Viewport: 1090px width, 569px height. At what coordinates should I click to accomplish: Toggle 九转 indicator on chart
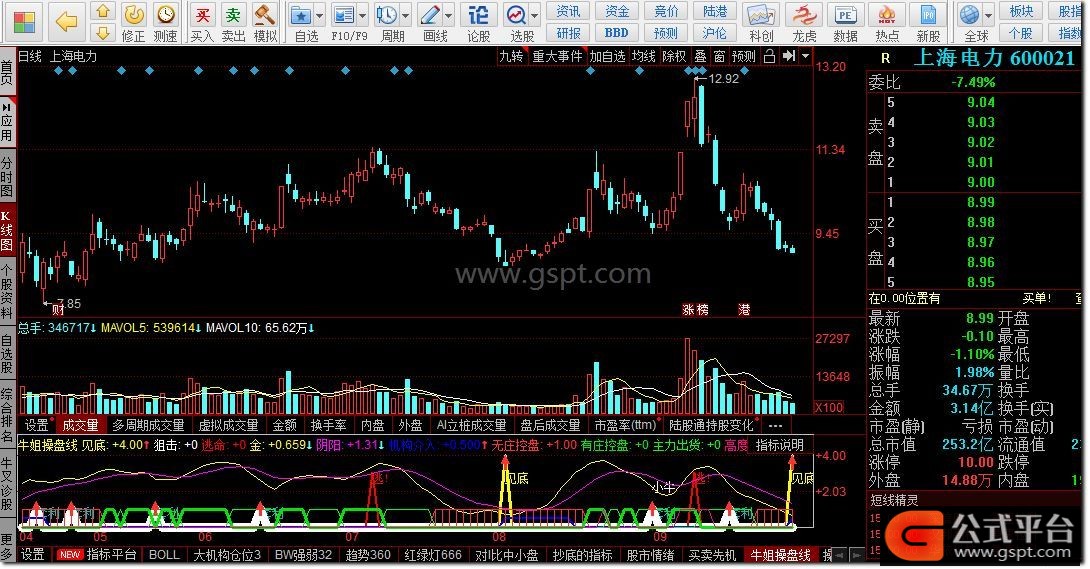pos(511,56)
